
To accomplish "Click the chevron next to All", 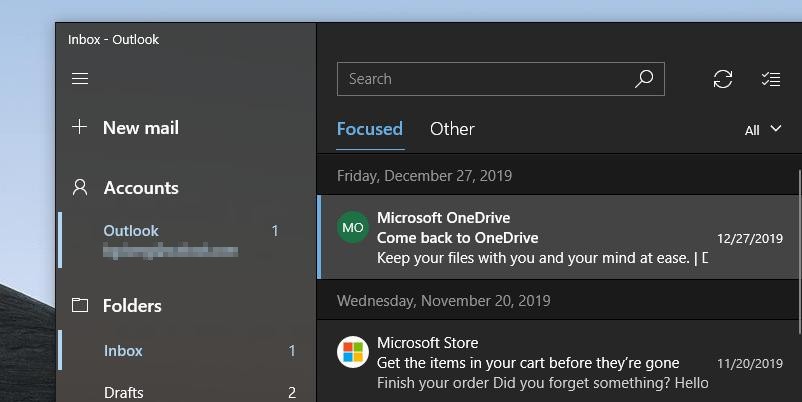I will [775, 129].
